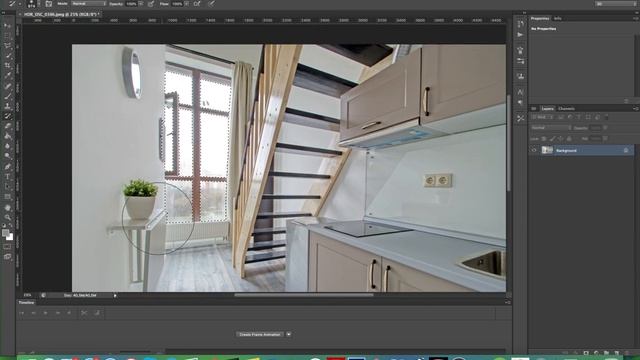Select the Rectangle shape tool
The width and height of the screenshot is (640, 360).
7,197
